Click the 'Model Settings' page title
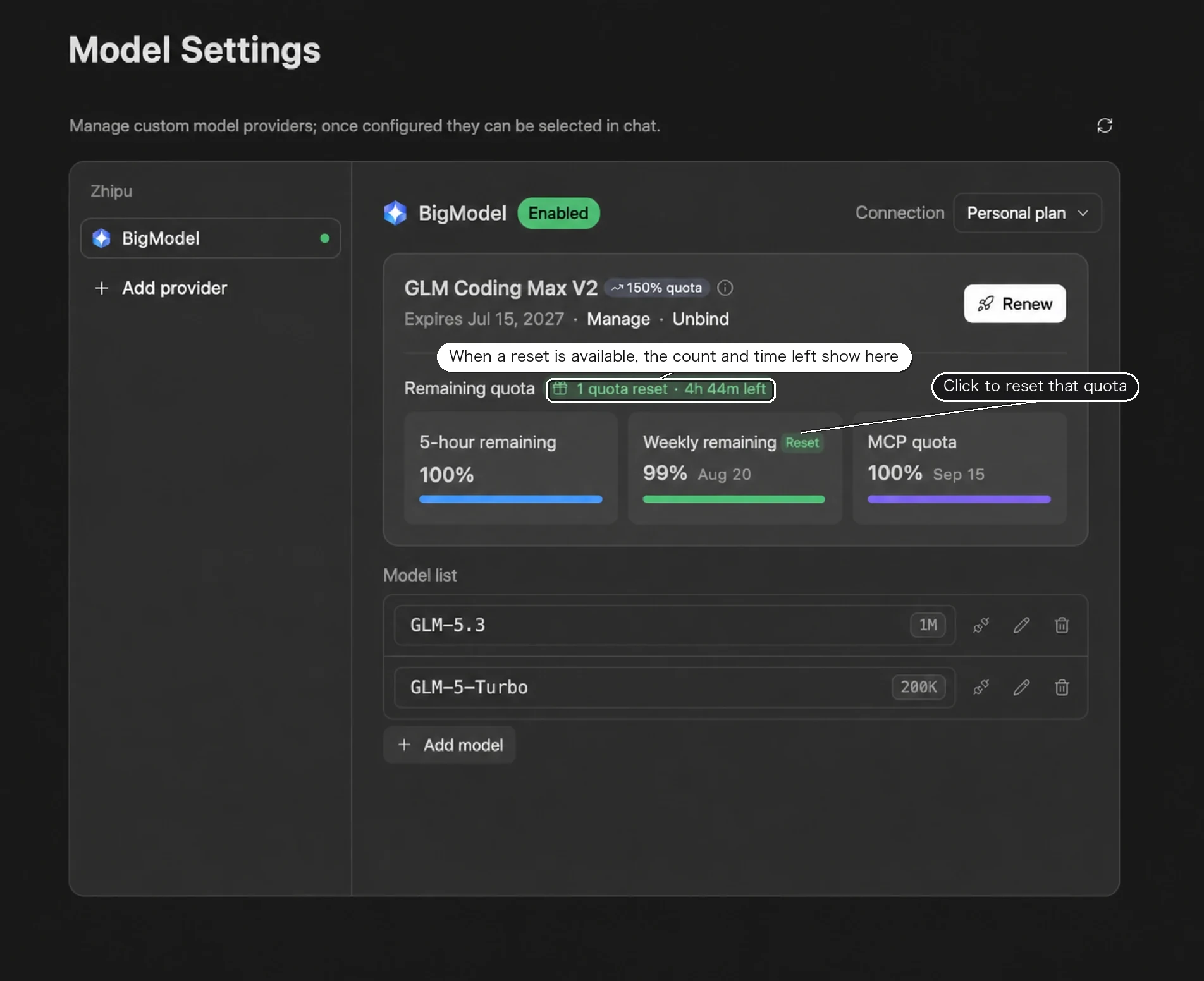1204x981 pixels. (x=194, y=50)
